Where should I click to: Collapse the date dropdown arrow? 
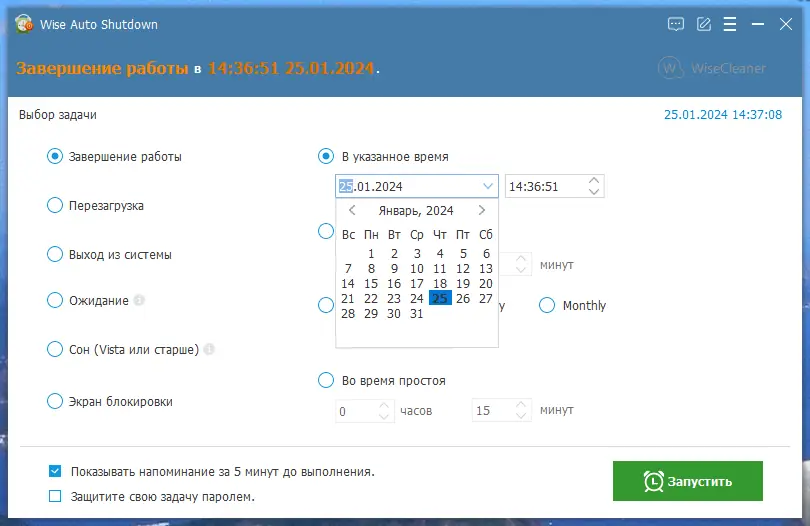click(488, 186)
